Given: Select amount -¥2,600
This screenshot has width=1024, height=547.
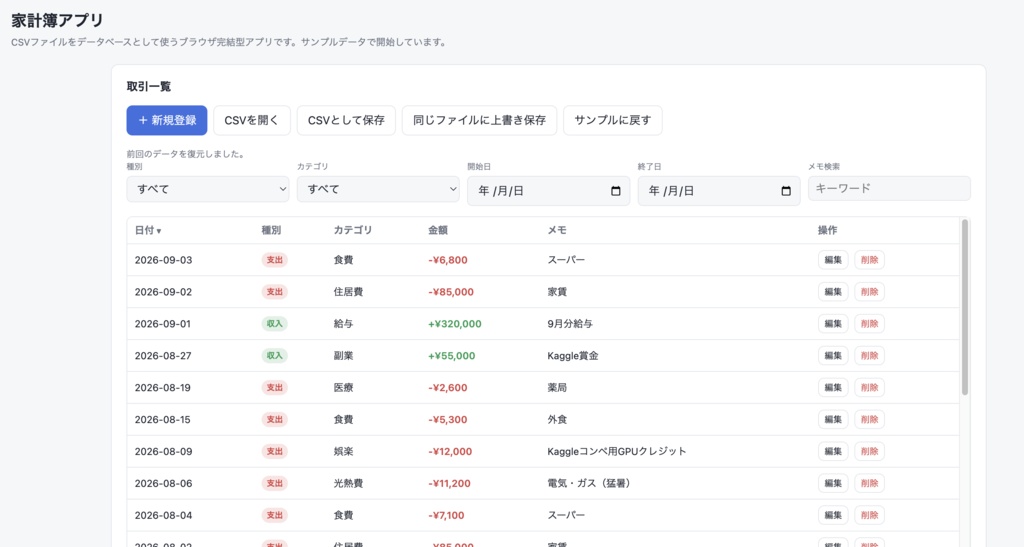Looking at the screenshot, I should pyautogui.click(x=447, y=388).
